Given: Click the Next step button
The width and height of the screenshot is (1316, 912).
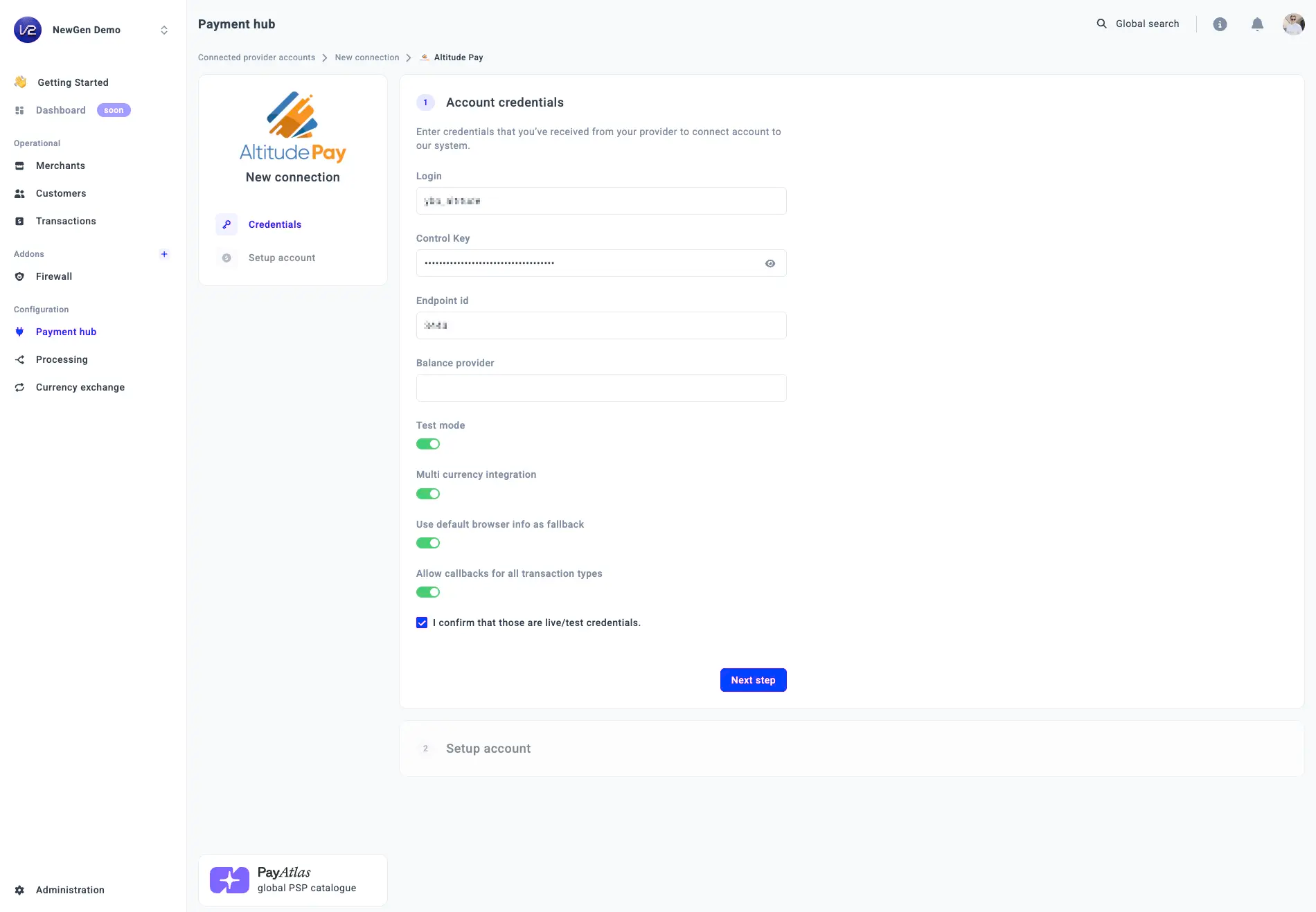Looking at the screenshot, I should (x=753, y=680).
